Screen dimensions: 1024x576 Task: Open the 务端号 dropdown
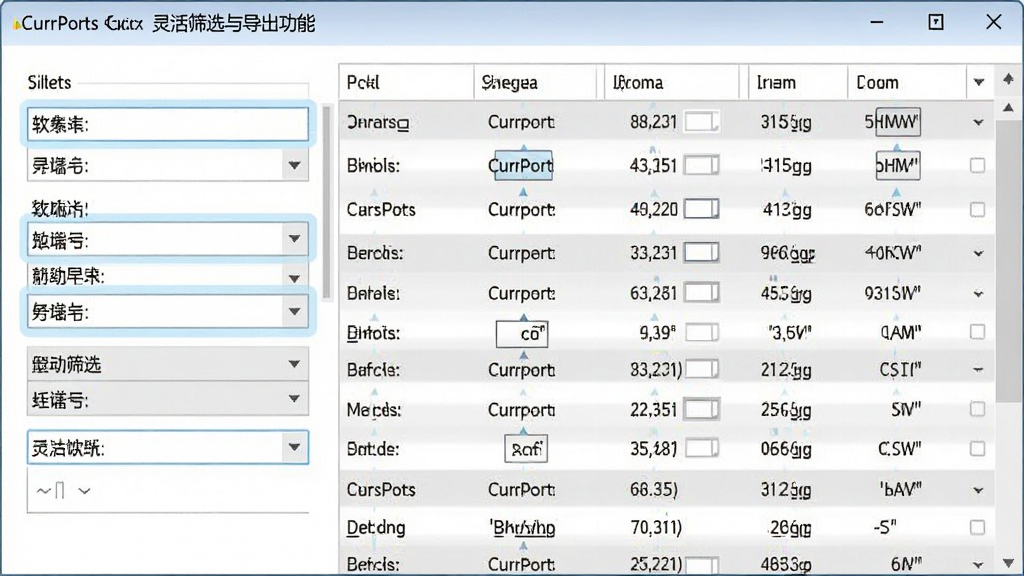[295, 312]
